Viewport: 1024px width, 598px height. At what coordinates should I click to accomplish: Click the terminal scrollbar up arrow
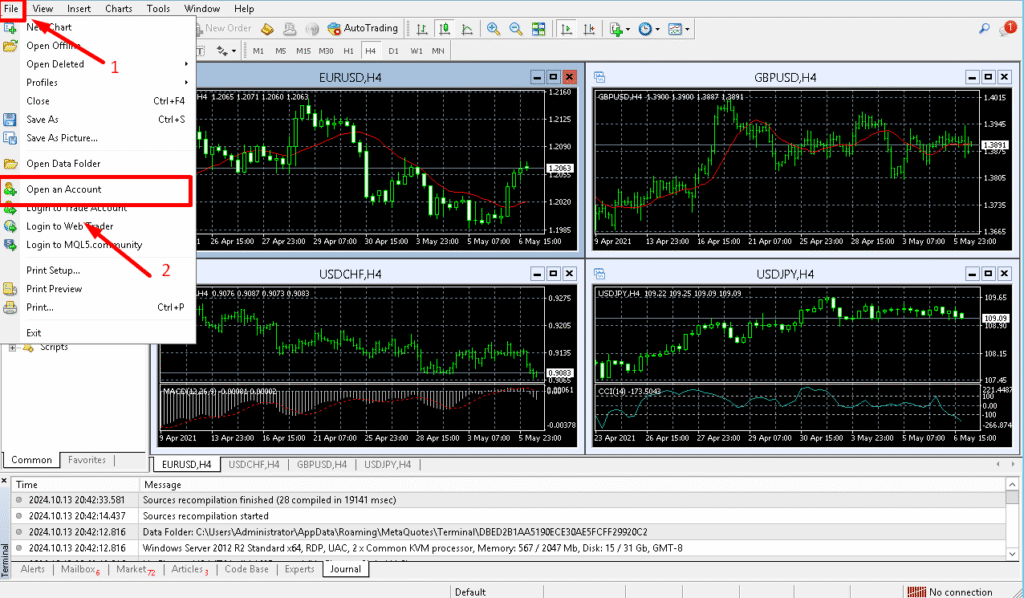(1012, 484)
